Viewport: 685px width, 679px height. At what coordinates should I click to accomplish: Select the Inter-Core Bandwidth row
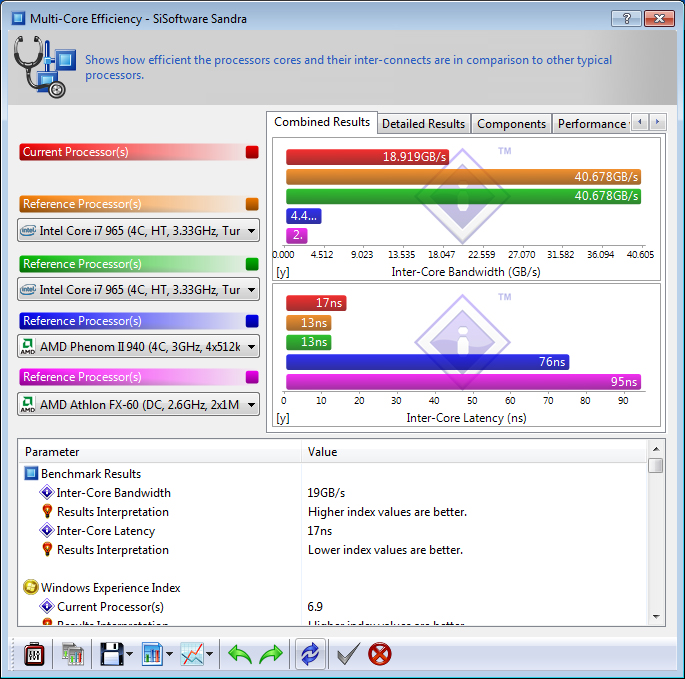pyautogui.click(x=332, y=493)
